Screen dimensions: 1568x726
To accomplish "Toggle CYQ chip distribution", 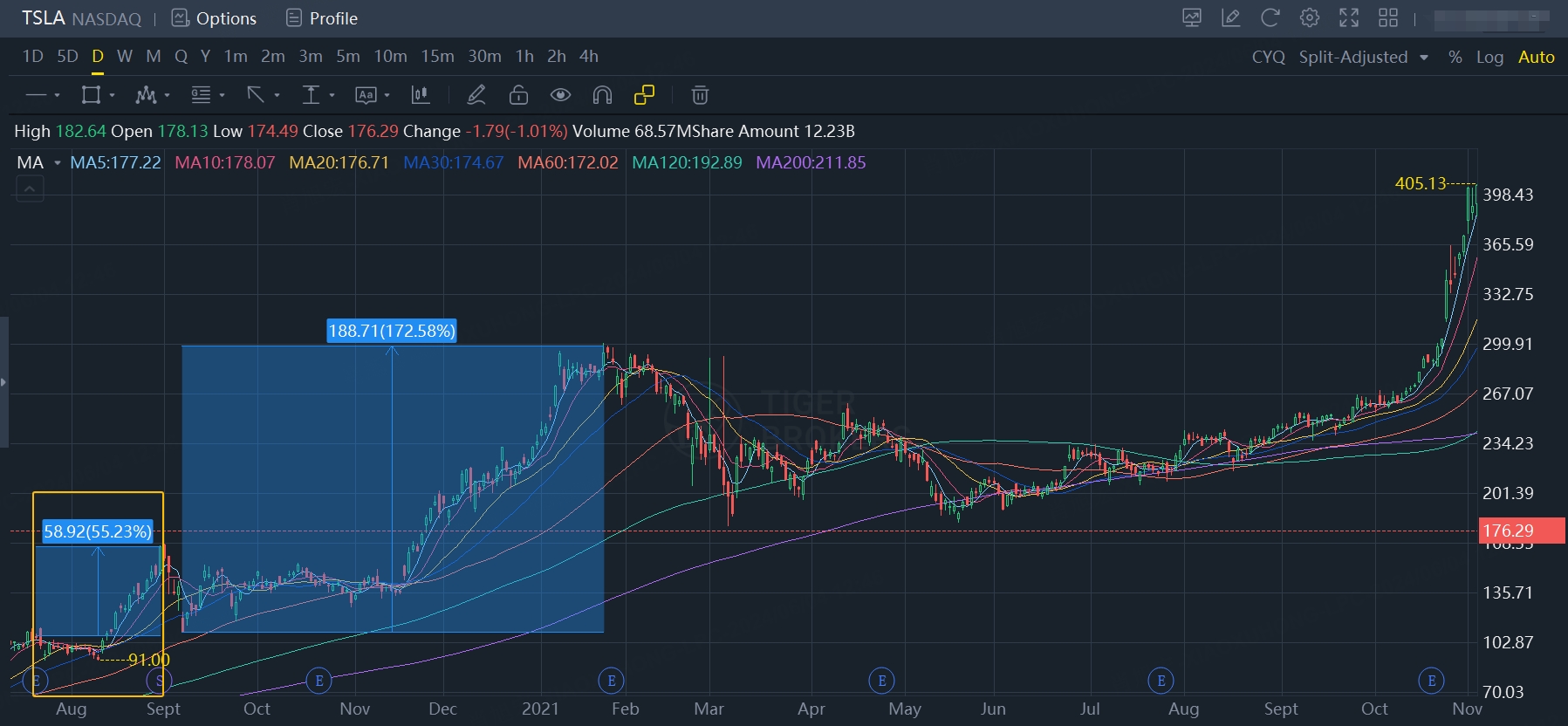I will click(x=1269, y=57).
